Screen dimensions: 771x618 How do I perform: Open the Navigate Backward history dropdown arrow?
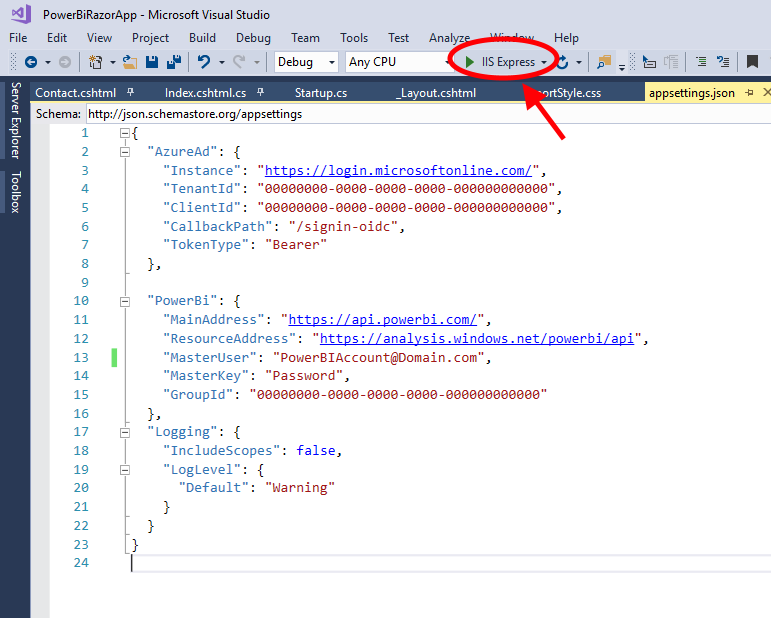[x=48, y=62]
